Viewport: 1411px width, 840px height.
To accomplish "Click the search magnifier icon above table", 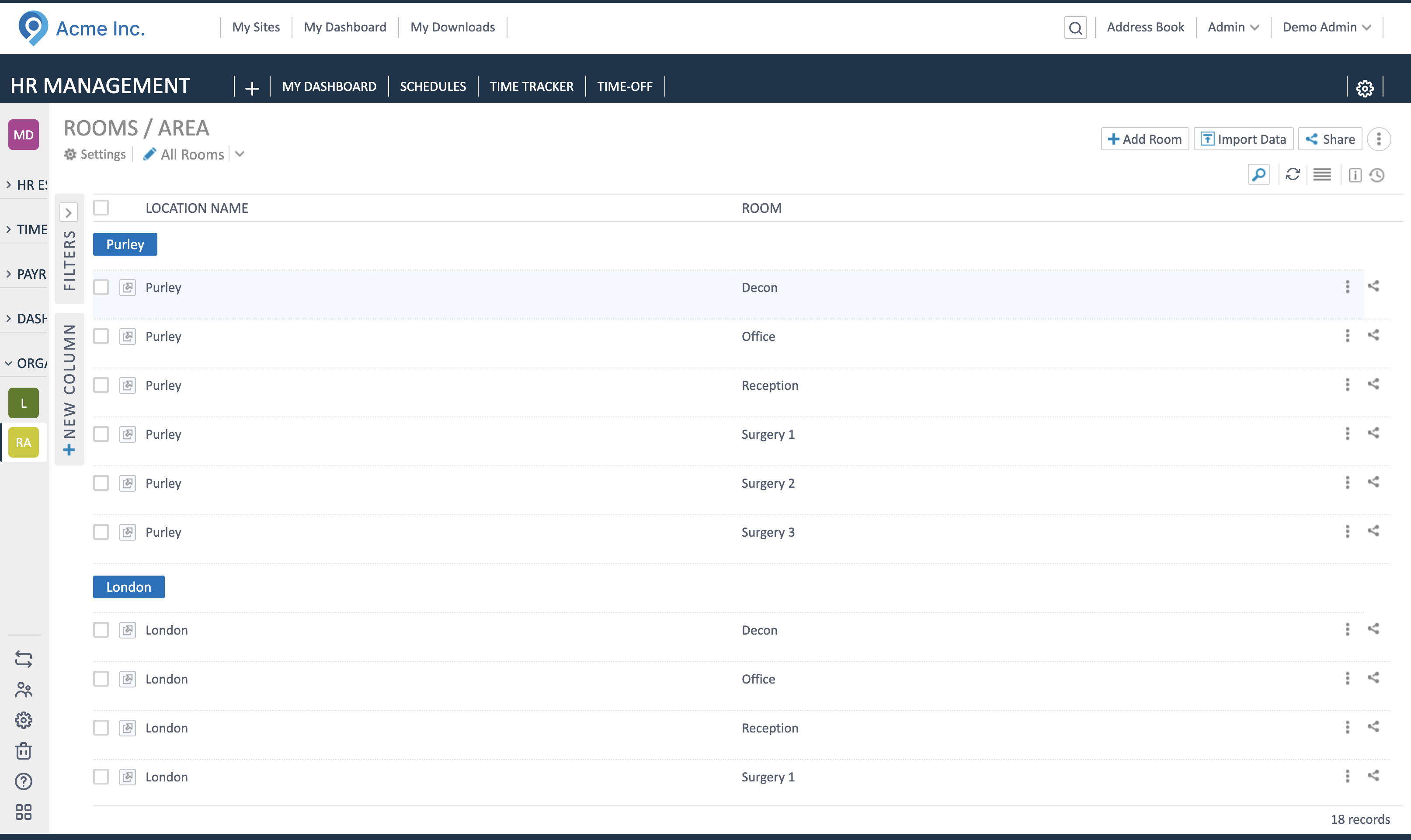I will [1258, 175].
